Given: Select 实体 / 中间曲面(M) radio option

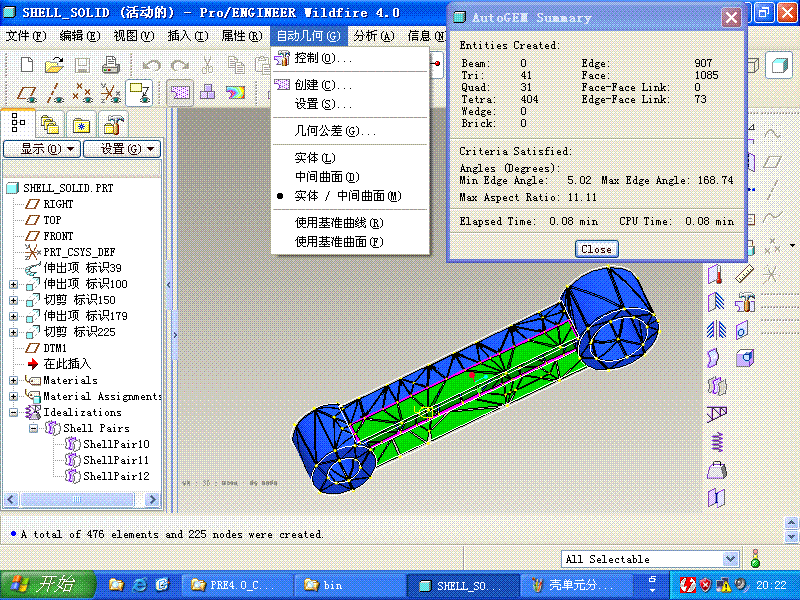Looking at the screenshot, I should tap(350, 196).
